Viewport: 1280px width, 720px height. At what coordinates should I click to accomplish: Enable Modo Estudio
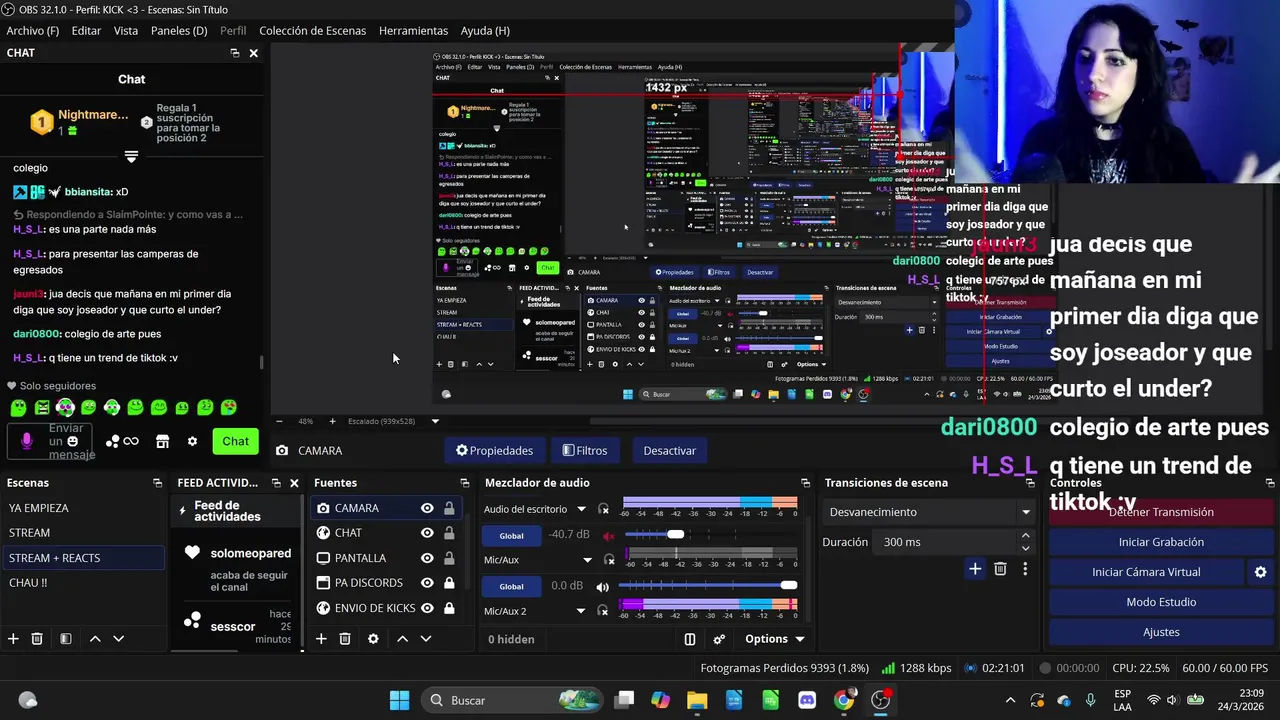point(1161,602)
